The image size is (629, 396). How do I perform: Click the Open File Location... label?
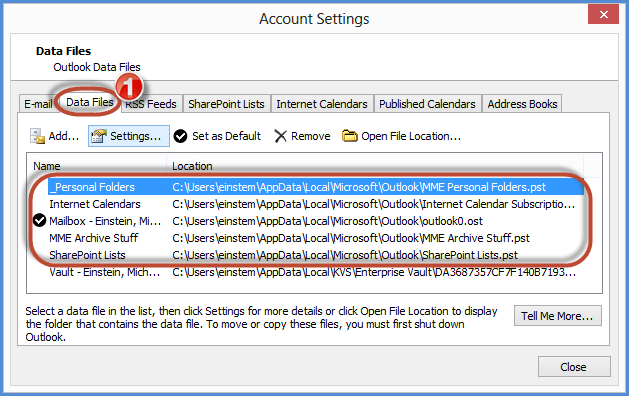[x=411, y=136]
